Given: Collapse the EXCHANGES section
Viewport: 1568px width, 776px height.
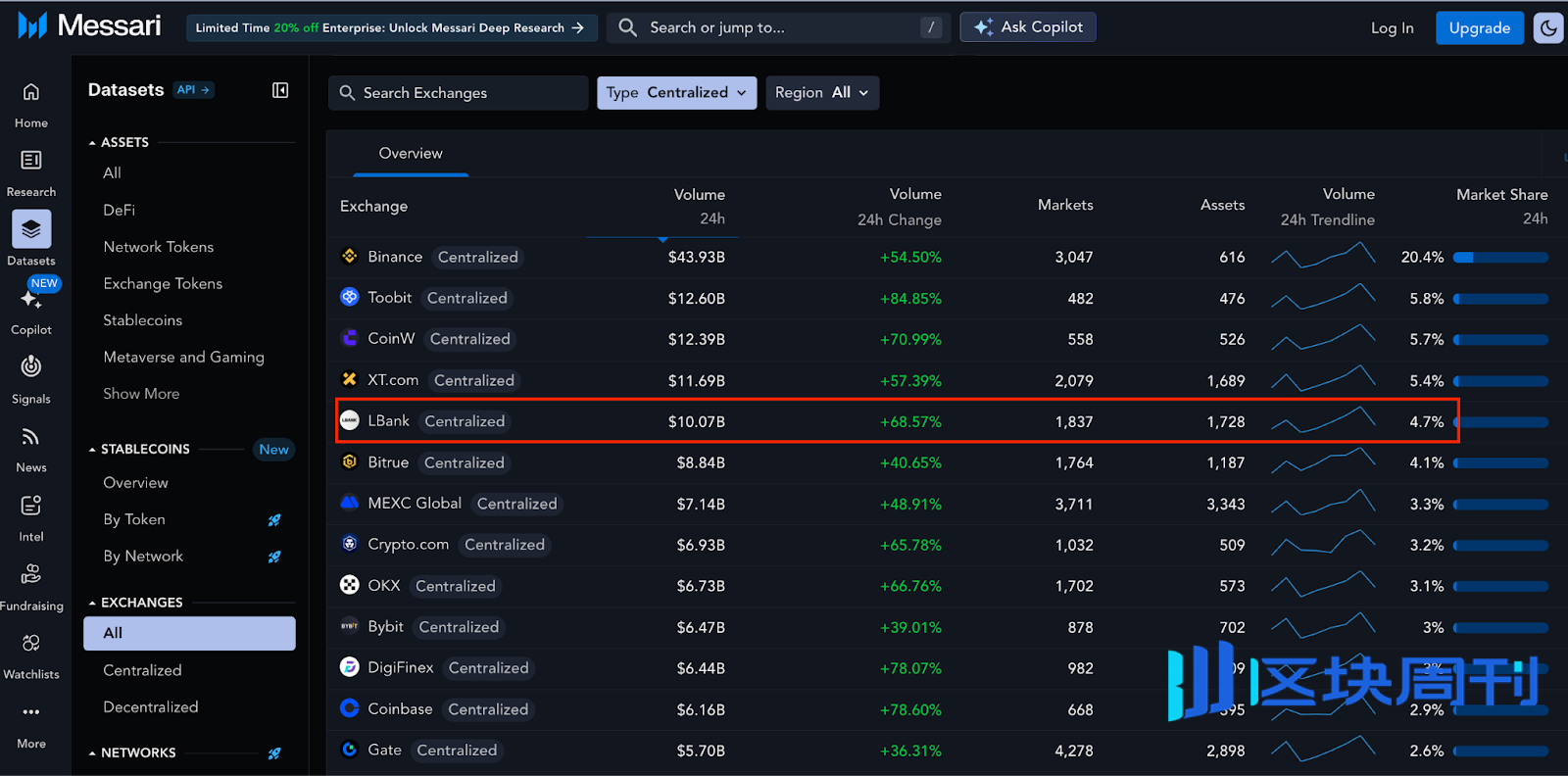Looking at the screenshot, I should [x=93, y=604].
